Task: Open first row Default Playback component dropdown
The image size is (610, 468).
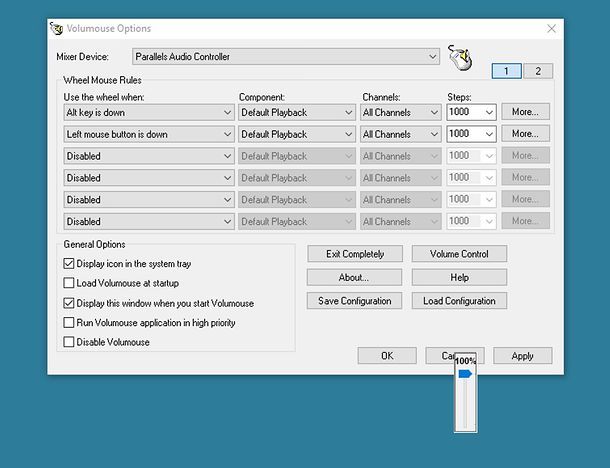Action: 296,112
